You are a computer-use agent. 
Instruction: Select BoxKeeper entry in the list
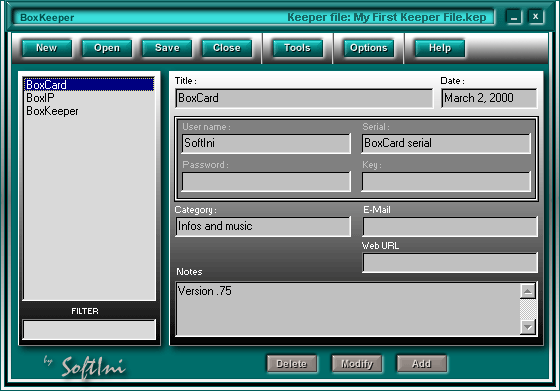tap(89, 111)
